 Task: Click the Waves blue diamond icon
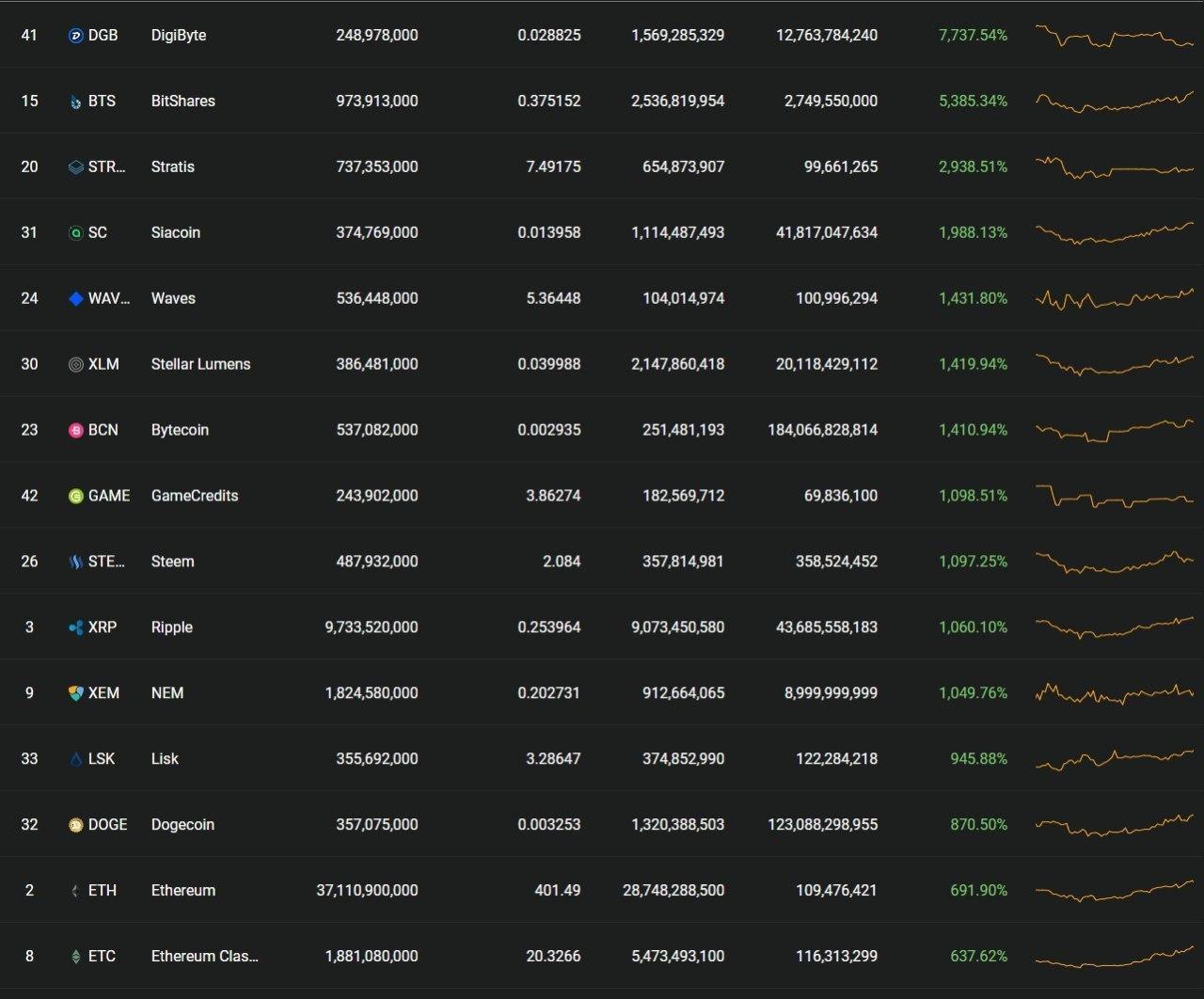[76, 299]
